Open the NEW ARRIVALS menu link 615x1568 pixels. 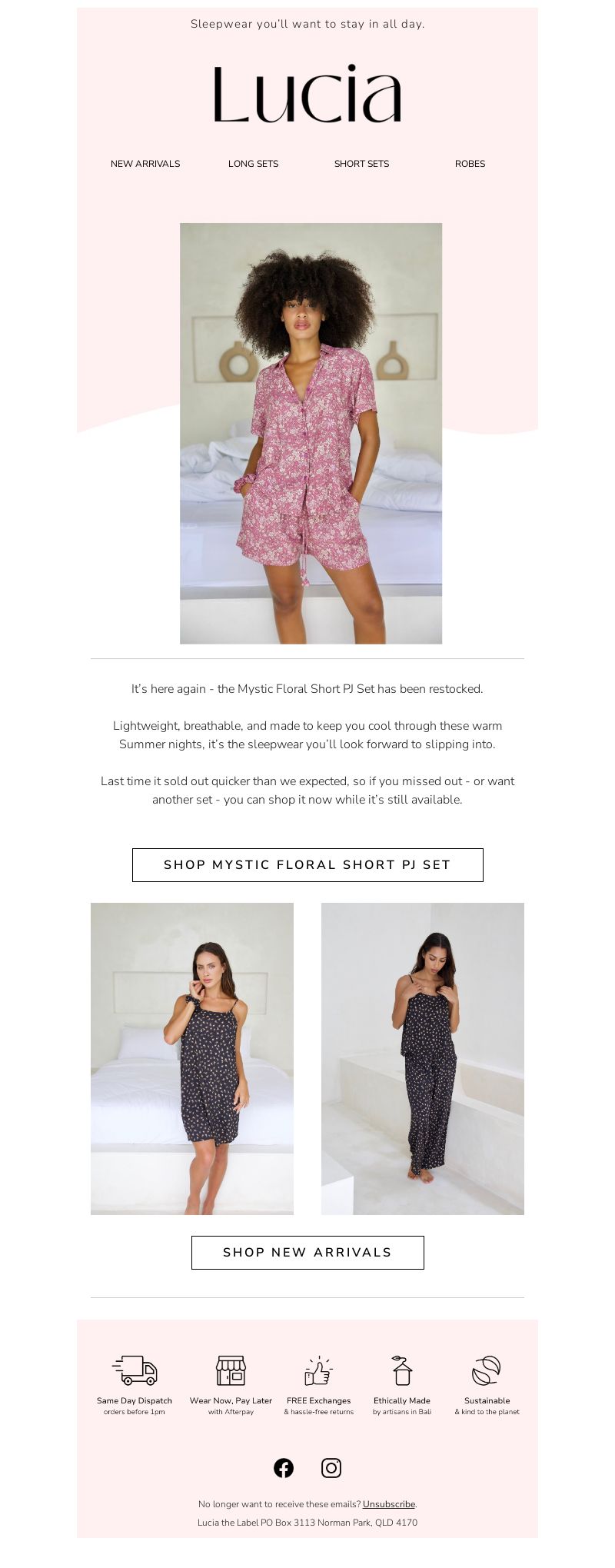tap(145, 164)
